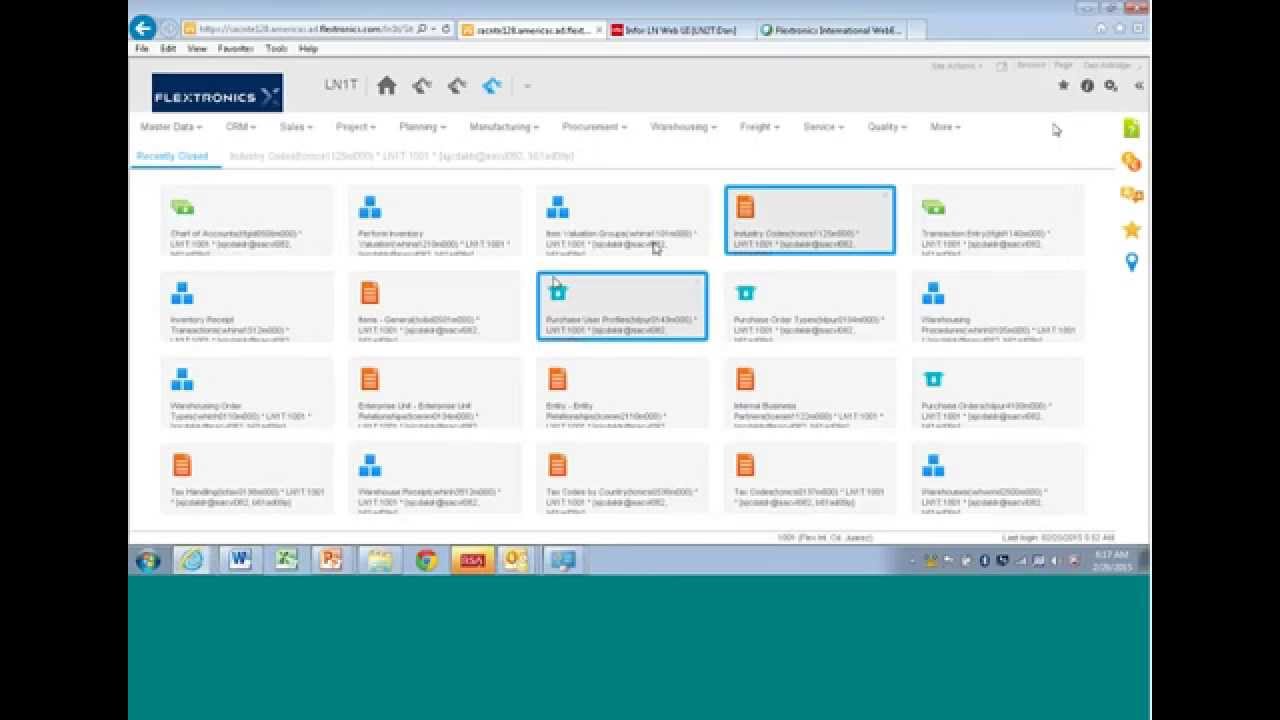Go to the LN home page icon
The image size is (1280, 720).
[x=387, y=86]
